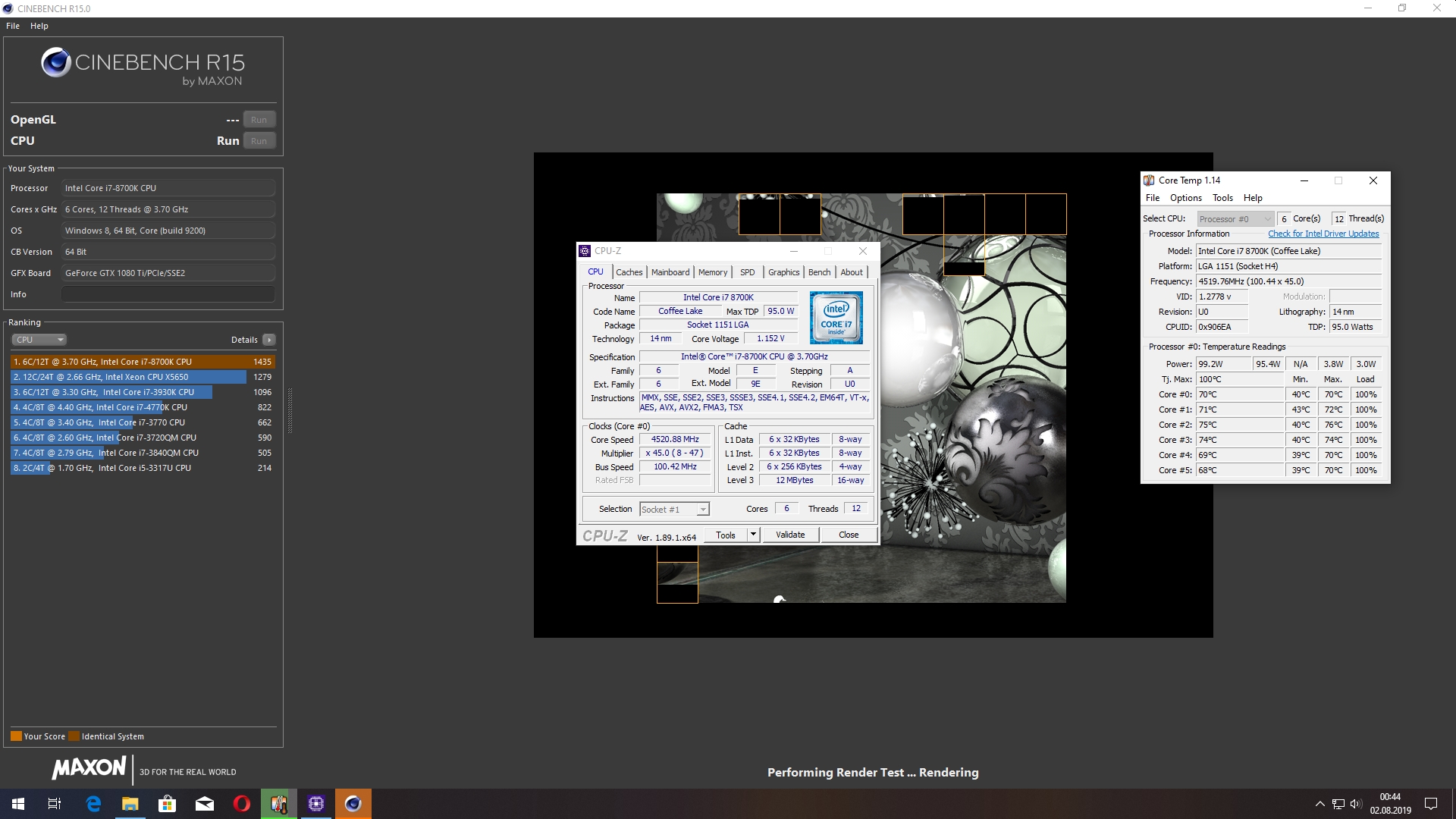Click the Cinebench logo icon
1456x819 pixels.
click(56, 63)
